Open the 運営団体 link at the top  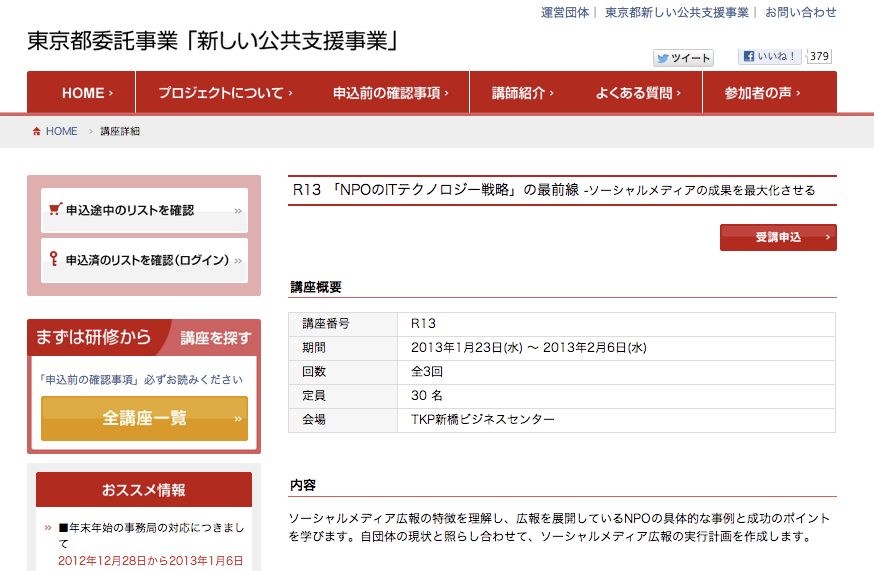(565, 13)
